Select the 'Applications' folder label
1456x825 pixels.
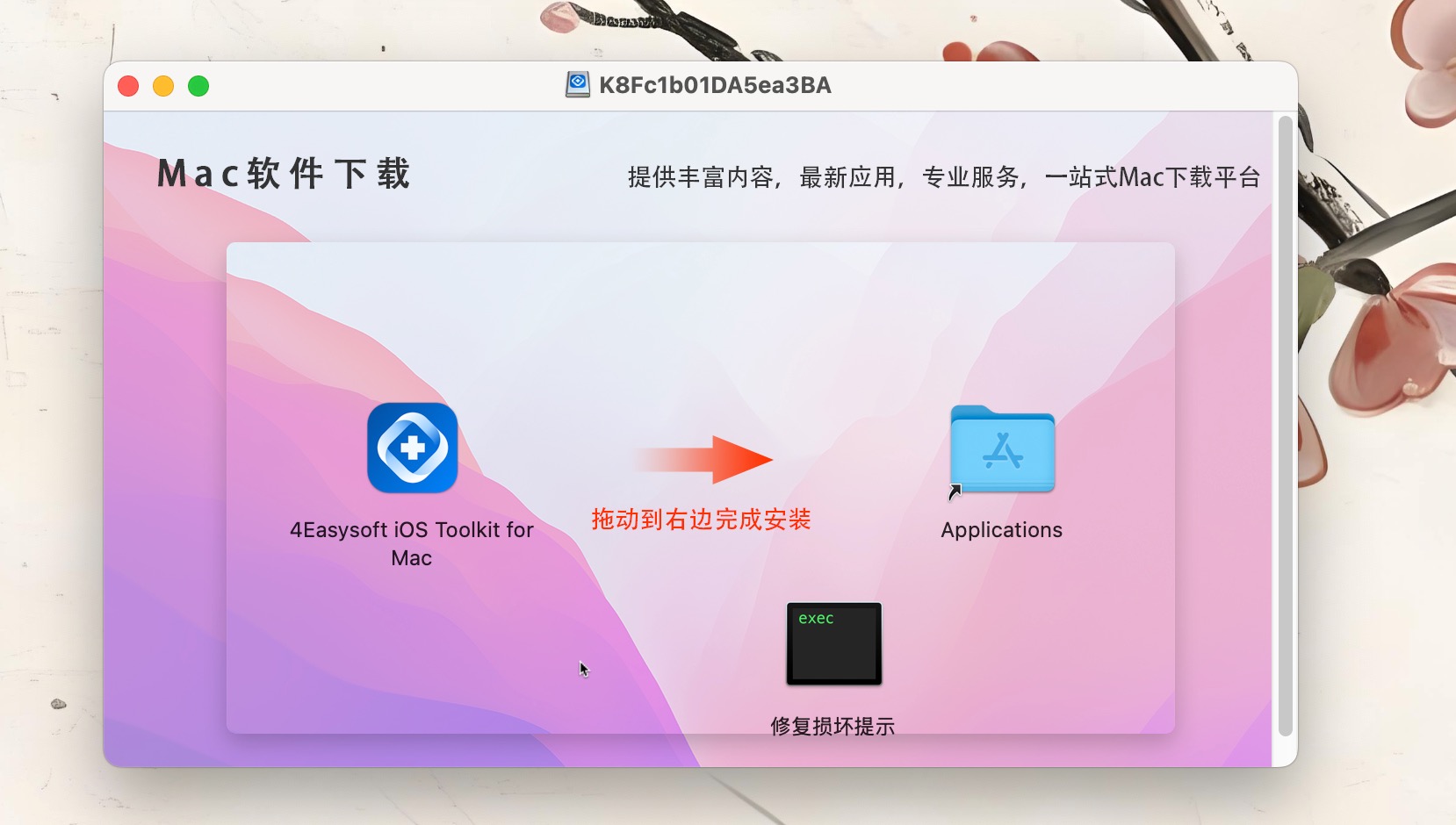coord(1002,530)
